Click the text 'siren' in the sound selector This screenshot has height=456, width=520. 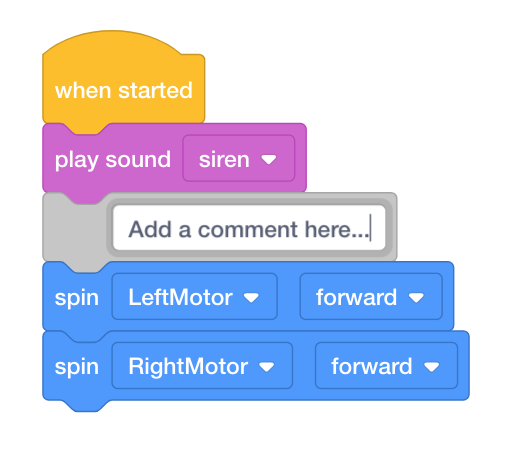coord(224,159)
